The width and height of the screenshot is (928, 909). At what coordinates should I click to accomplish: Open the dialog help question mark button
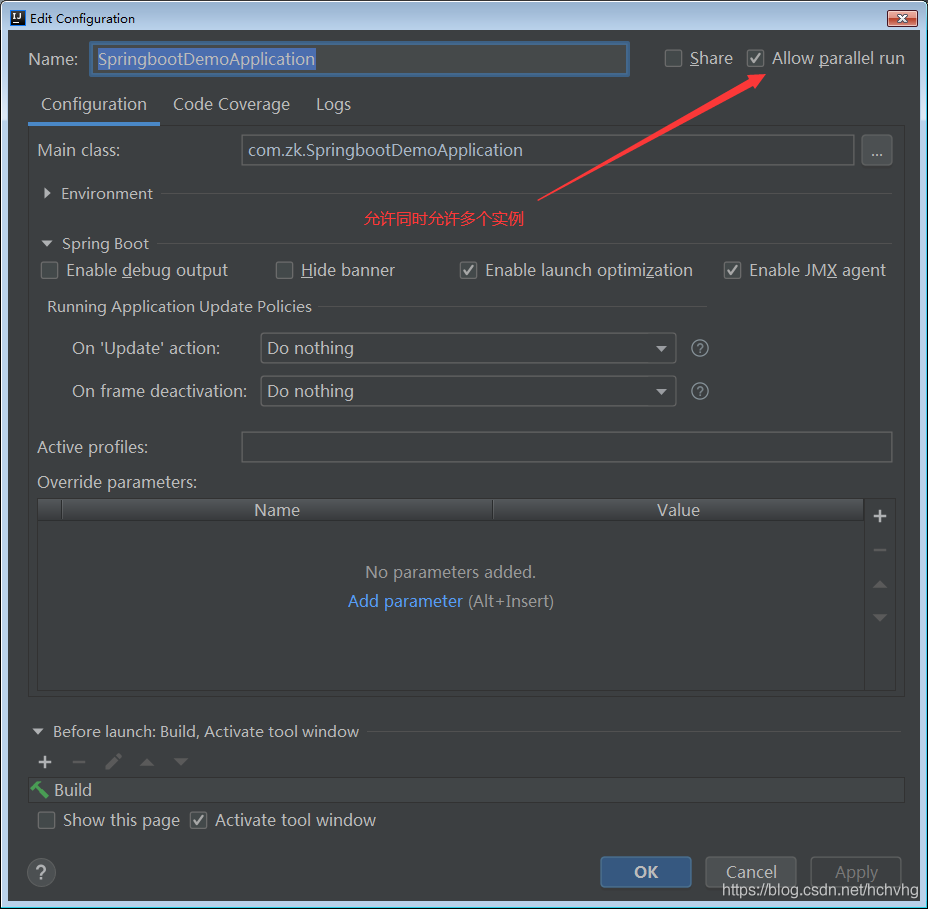(x=42, y=871)
